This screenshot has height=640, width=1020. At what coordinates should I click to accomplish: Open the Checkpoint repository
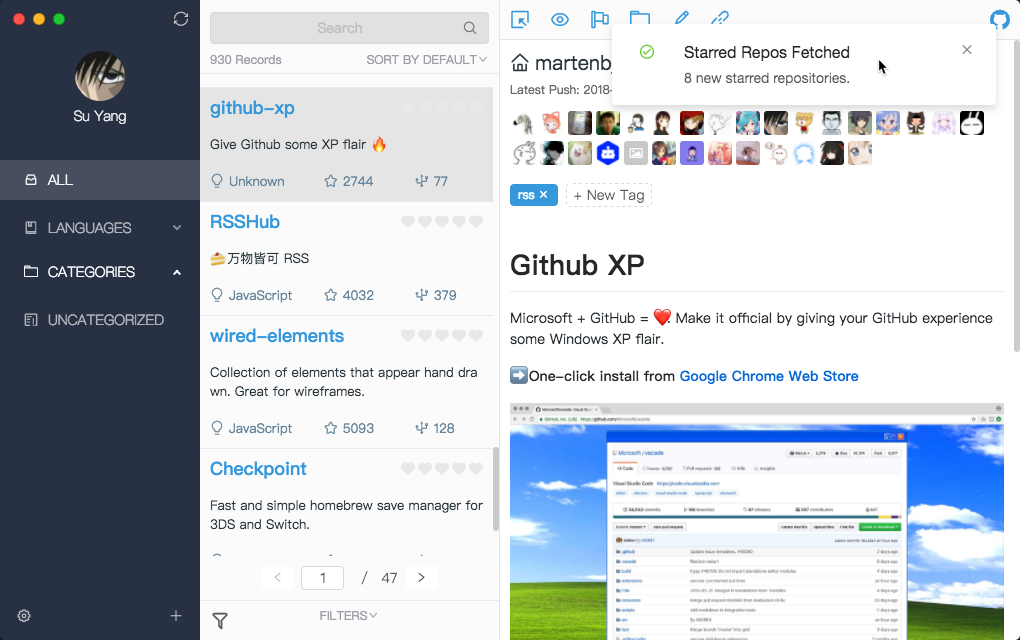coord(258,469)
